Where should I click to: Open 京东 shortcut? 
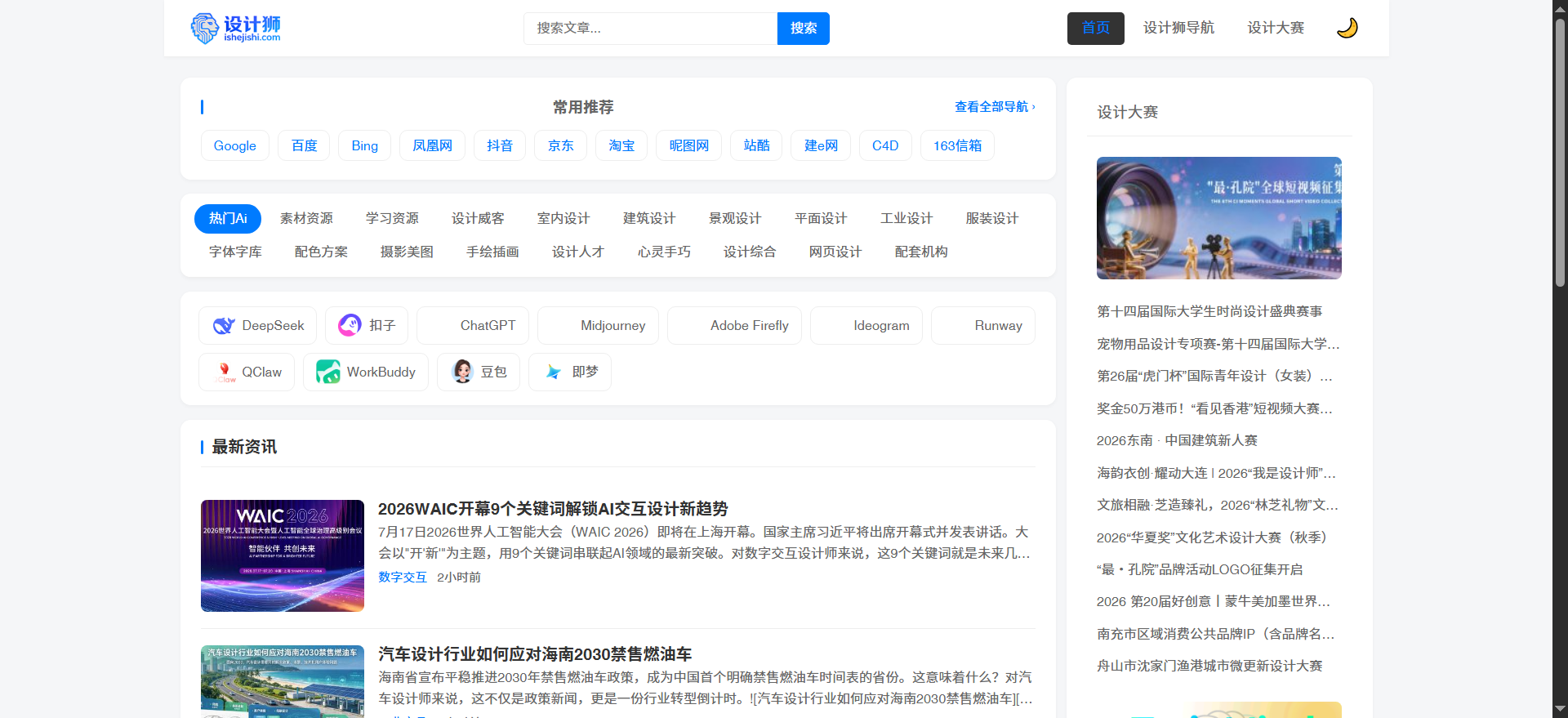pos(561,145)
